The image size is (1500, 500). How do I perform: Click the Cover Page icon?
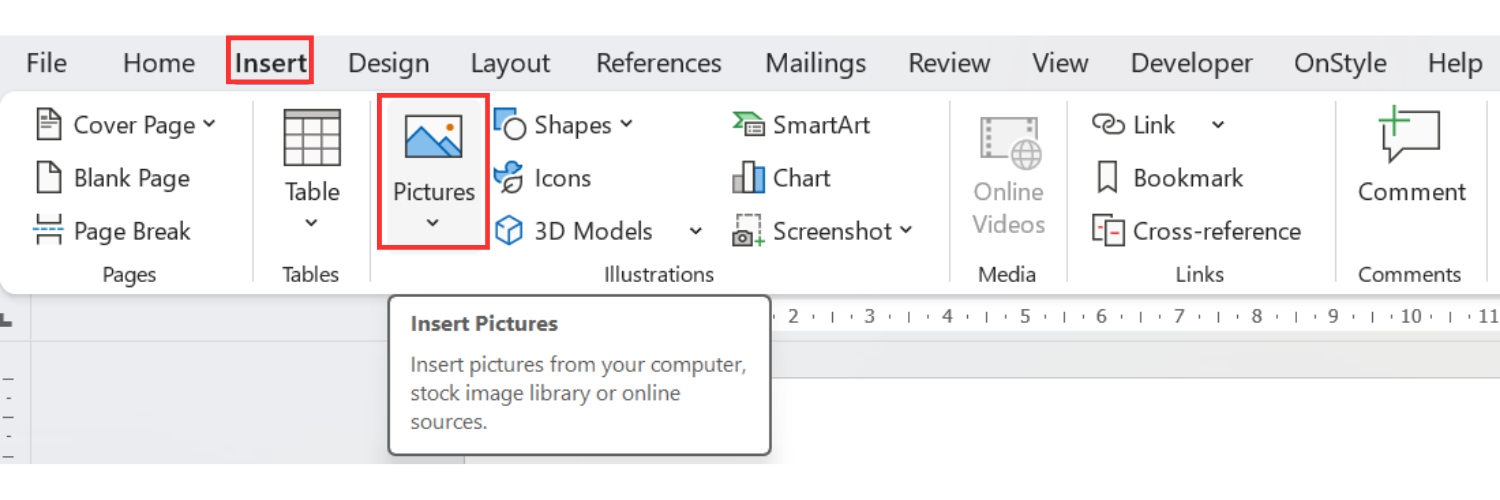tap(48, 125)
